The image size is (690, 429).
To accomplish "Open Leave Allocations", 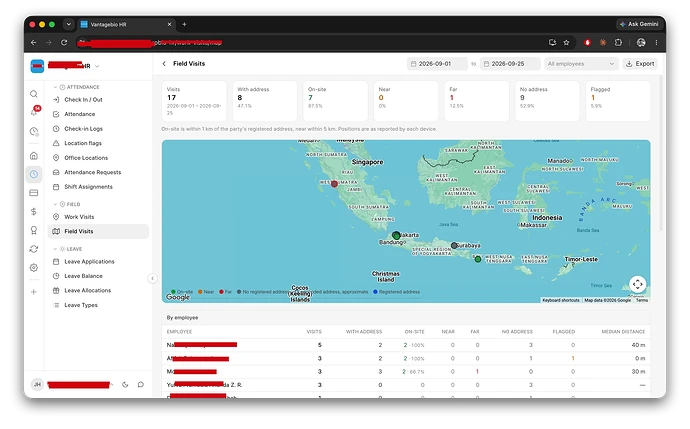I will [x=98, y=291].
